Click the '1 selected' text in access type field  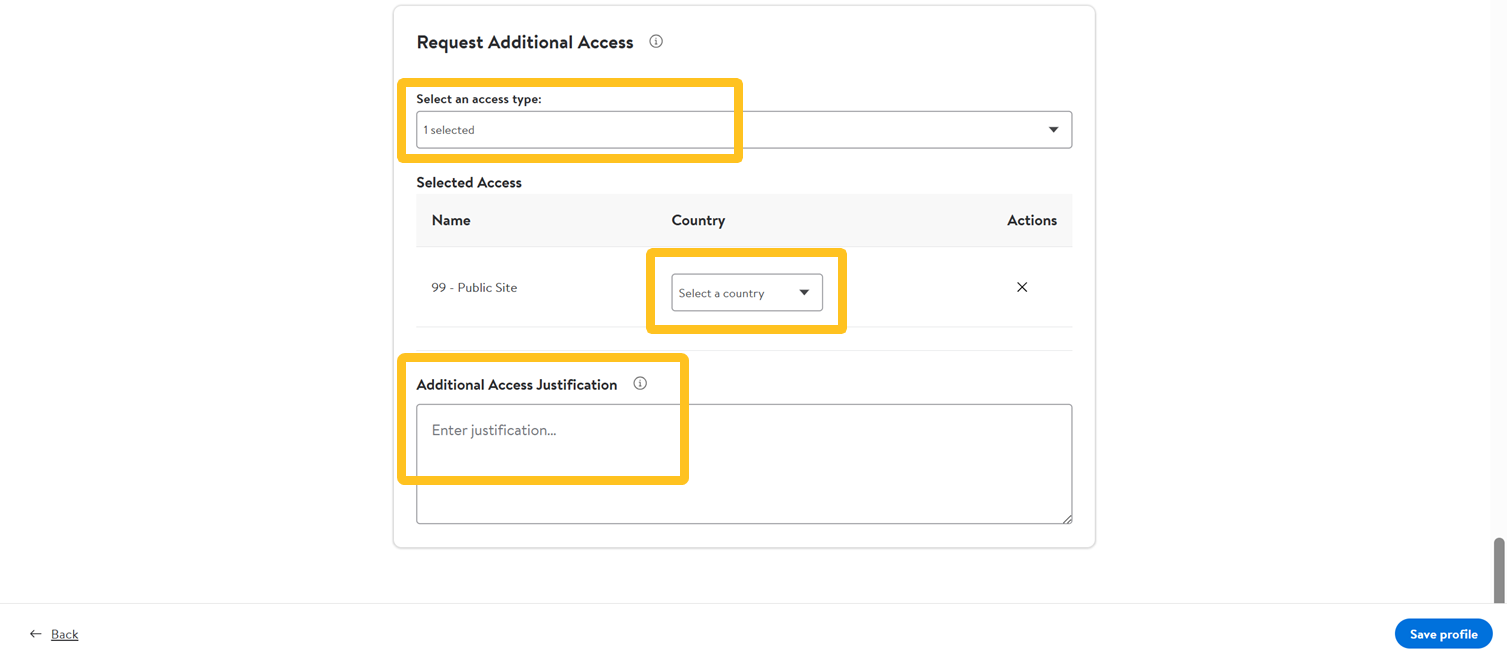click(449, 130)
